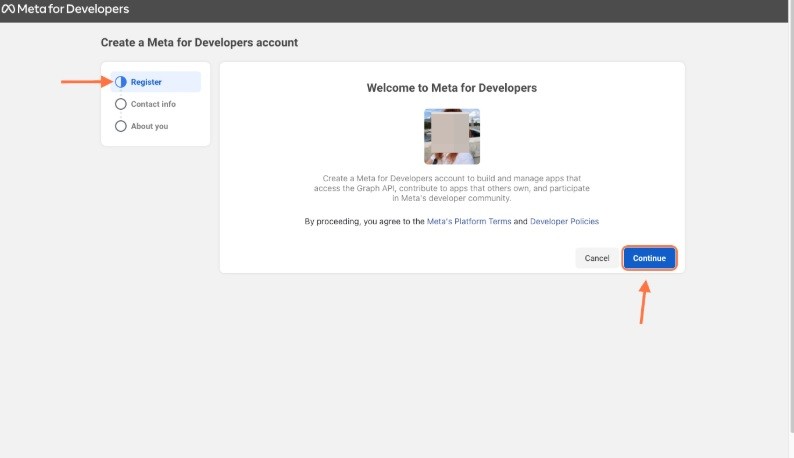Click the half-filled Register step indicator
Viewport: 794px width, 458px height.
tap(121, 82)
